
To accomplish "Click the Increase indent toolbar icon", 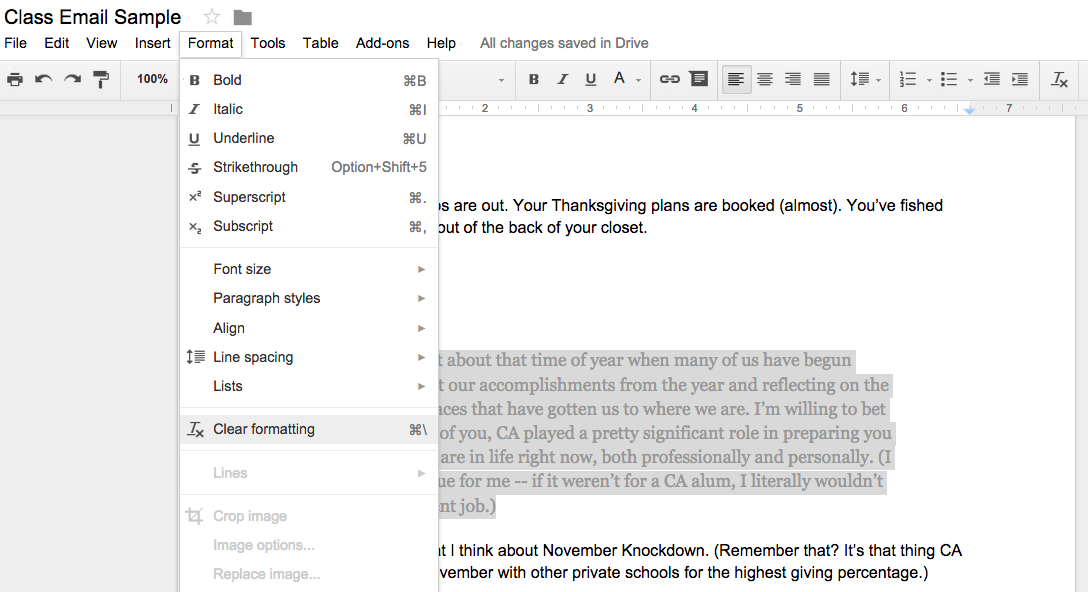I will [x=1019, y=79].
